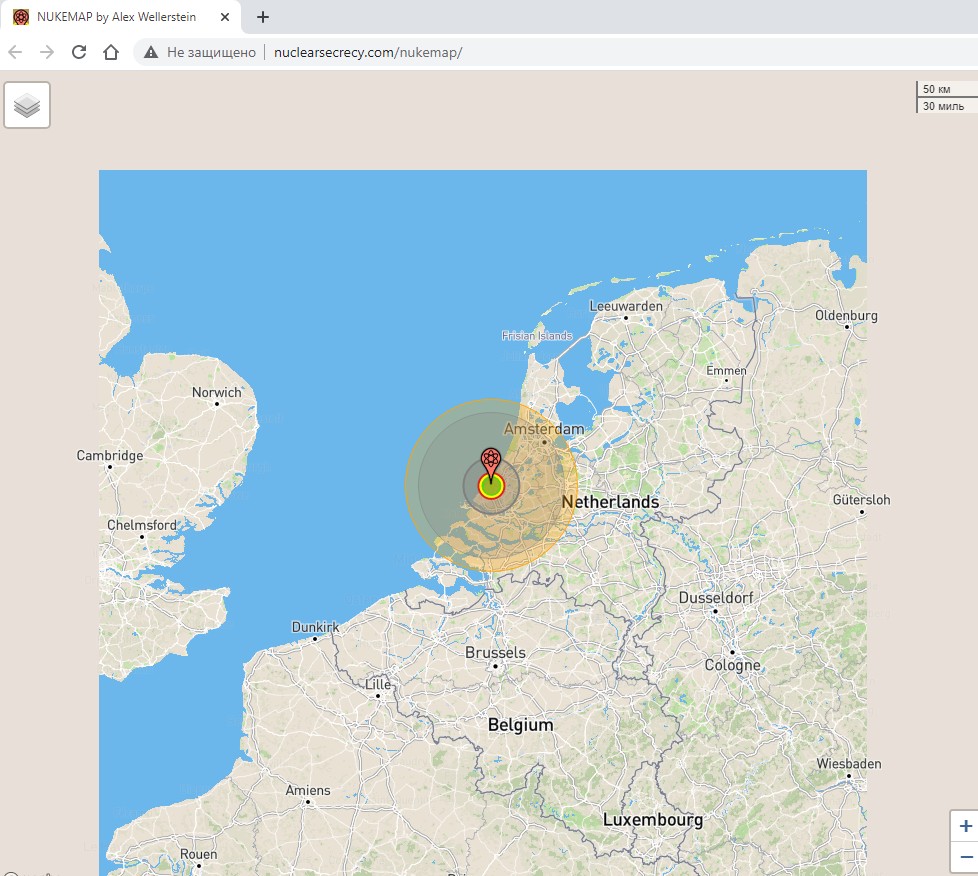The image size is (978, 876).
Task: Click the Lille city label
Action: 377,684
